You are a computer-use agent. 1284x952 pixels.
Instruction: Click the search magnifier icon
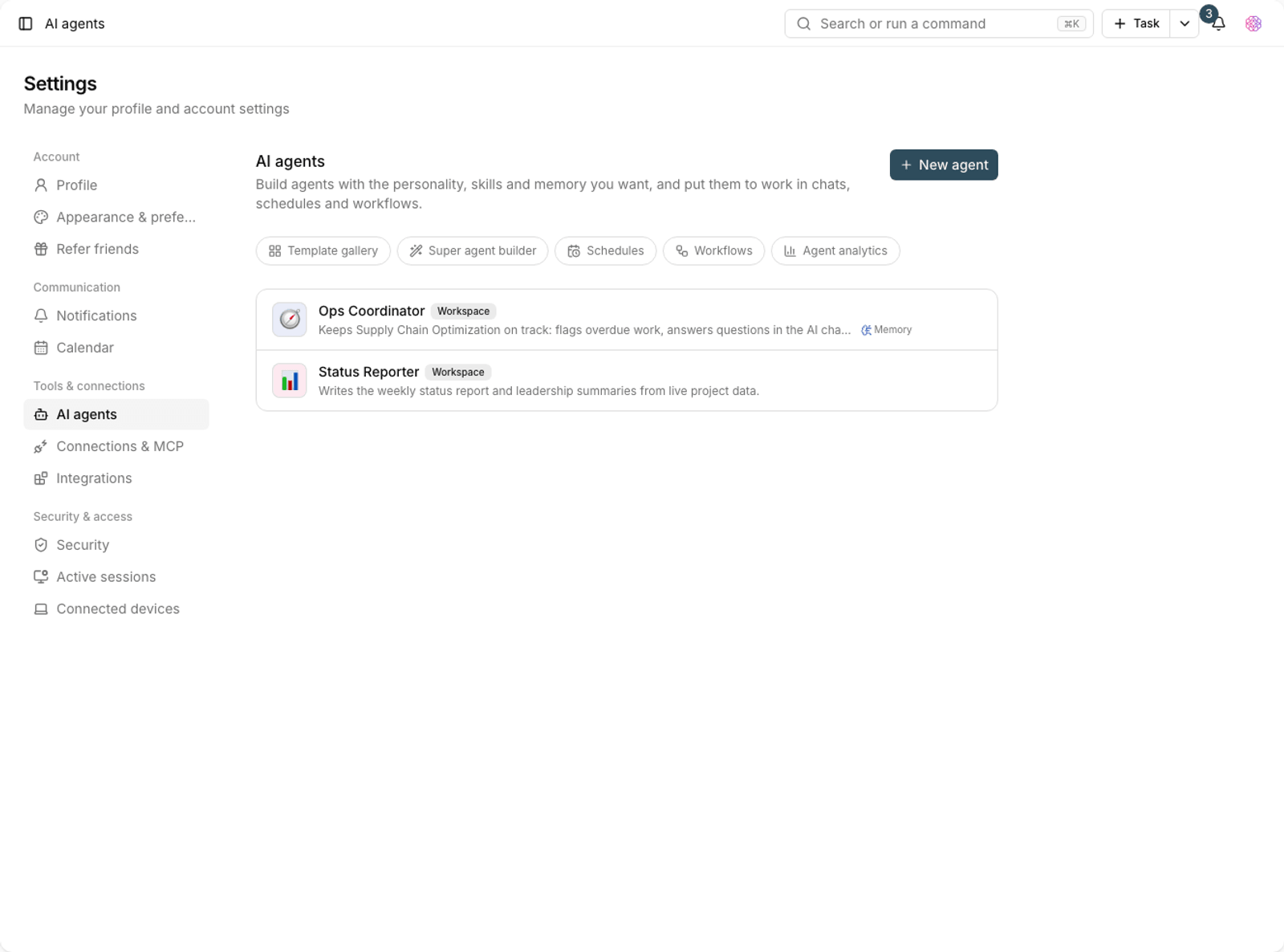[x=803, y=24]
